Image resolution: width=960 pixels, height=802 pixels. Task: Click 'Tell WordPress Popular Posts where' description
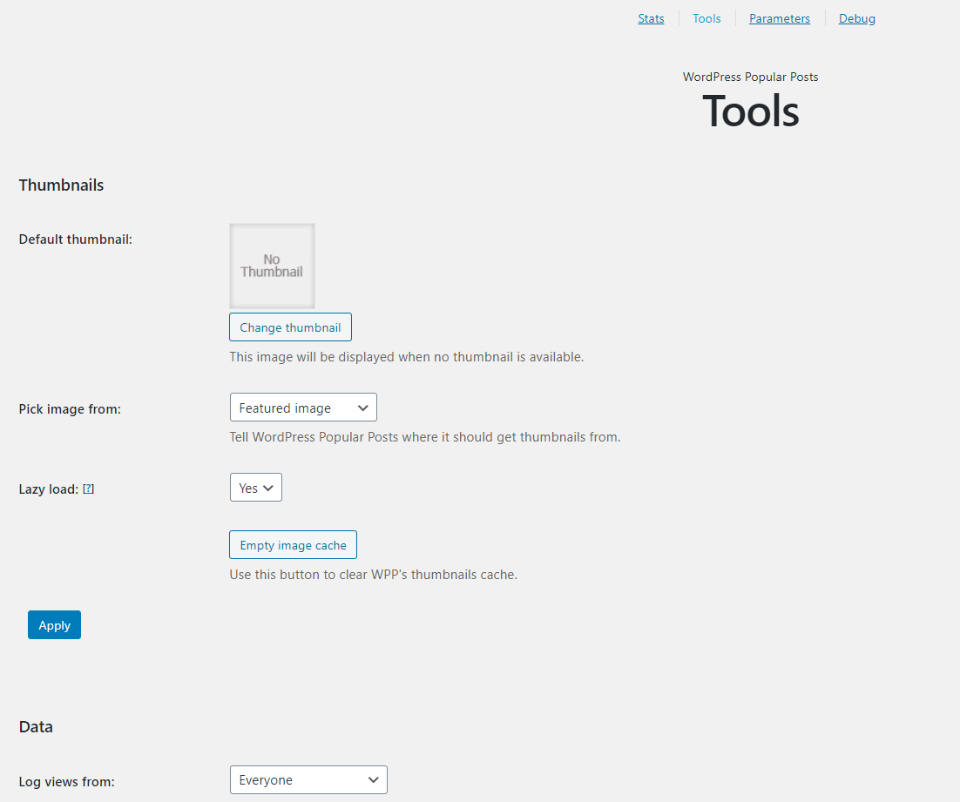pyautogui.click(x=425, y=437)
